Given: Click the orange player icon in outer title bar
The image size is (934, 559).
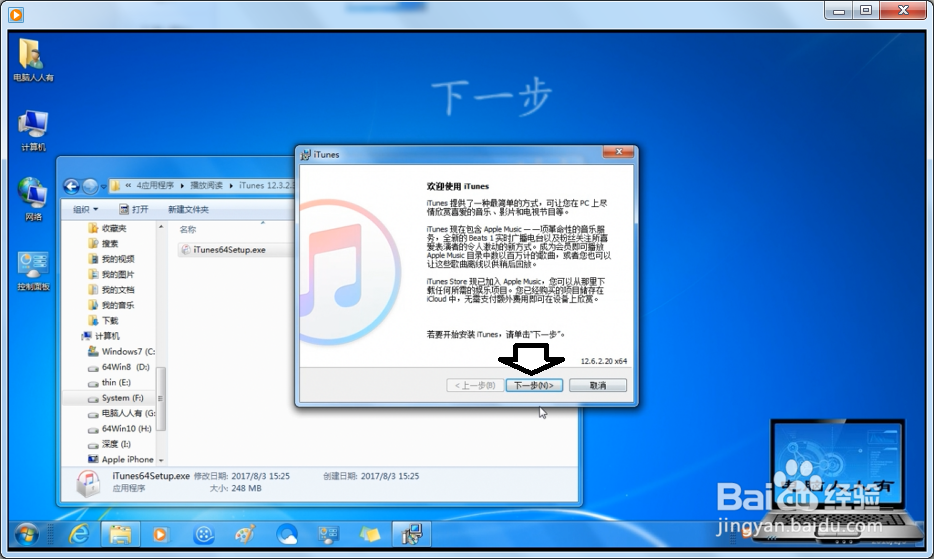Looking at the screenshot, I should tap(16, 14).
